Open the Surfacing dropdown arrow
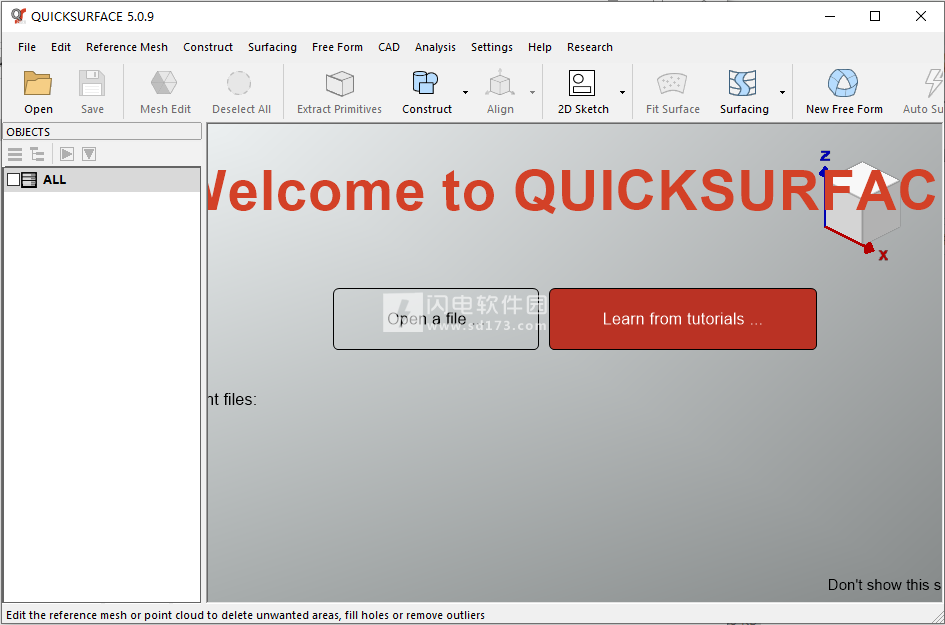Image resolution: width=945 pixels, height=625 pixels. pyautogui.click(x=782, y=92)
